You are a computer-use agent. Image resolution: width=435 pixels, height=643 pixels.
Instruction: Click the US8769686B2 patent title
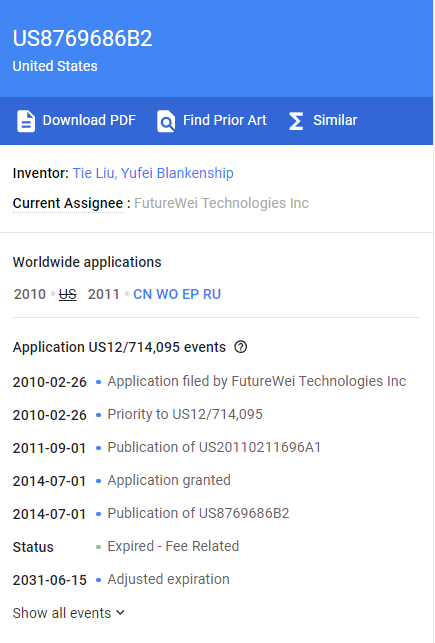[82, 39]
